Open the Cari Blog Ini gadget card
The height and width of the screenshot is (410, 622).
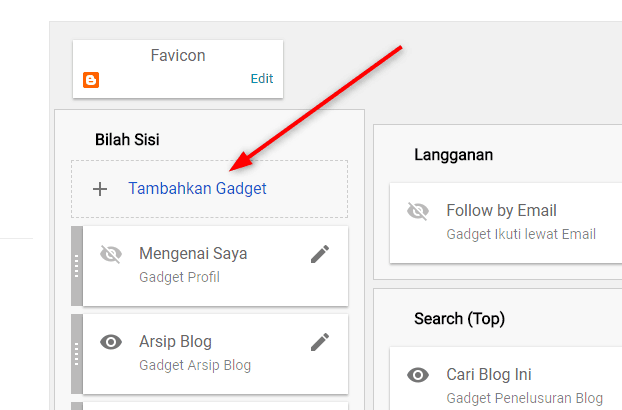tap(506, 379)
